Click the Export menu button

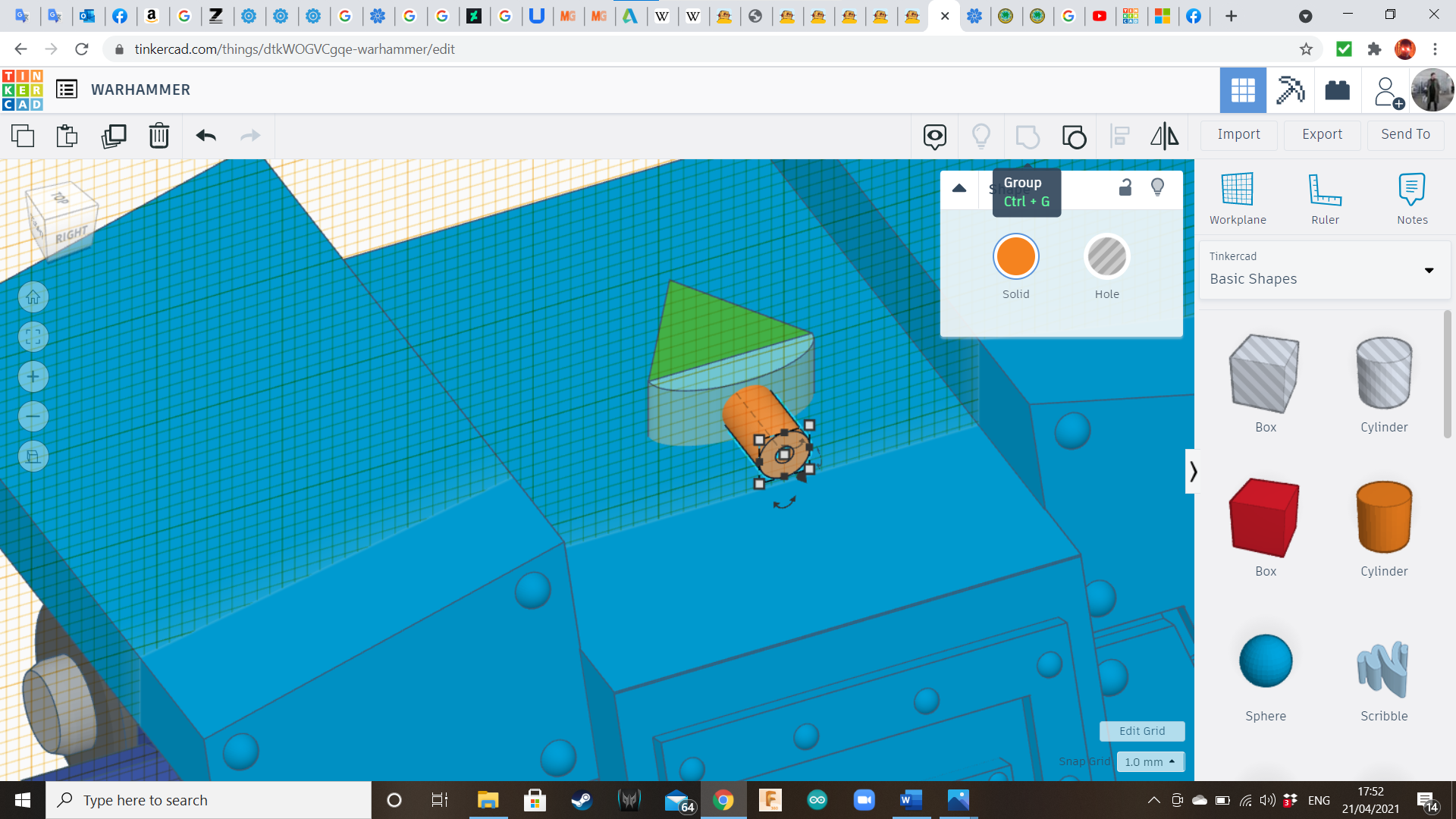[x=1322, y=134]
